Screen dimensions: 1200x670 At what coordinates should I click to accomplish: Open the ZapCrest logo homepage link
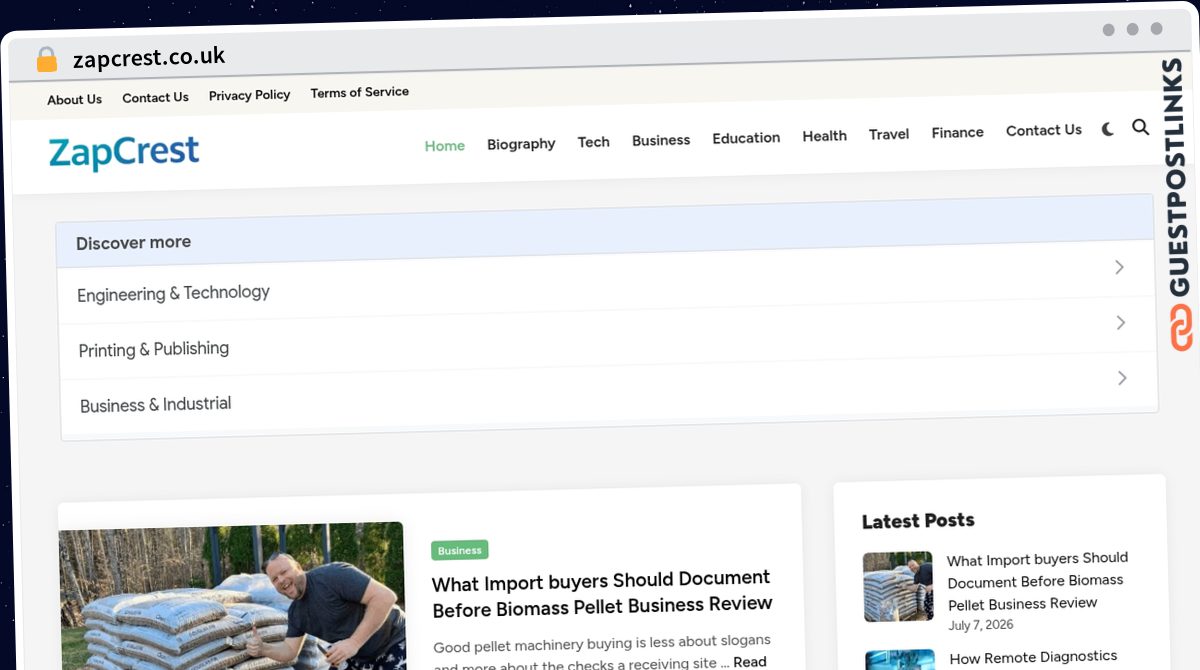click(x=124, y=153)
